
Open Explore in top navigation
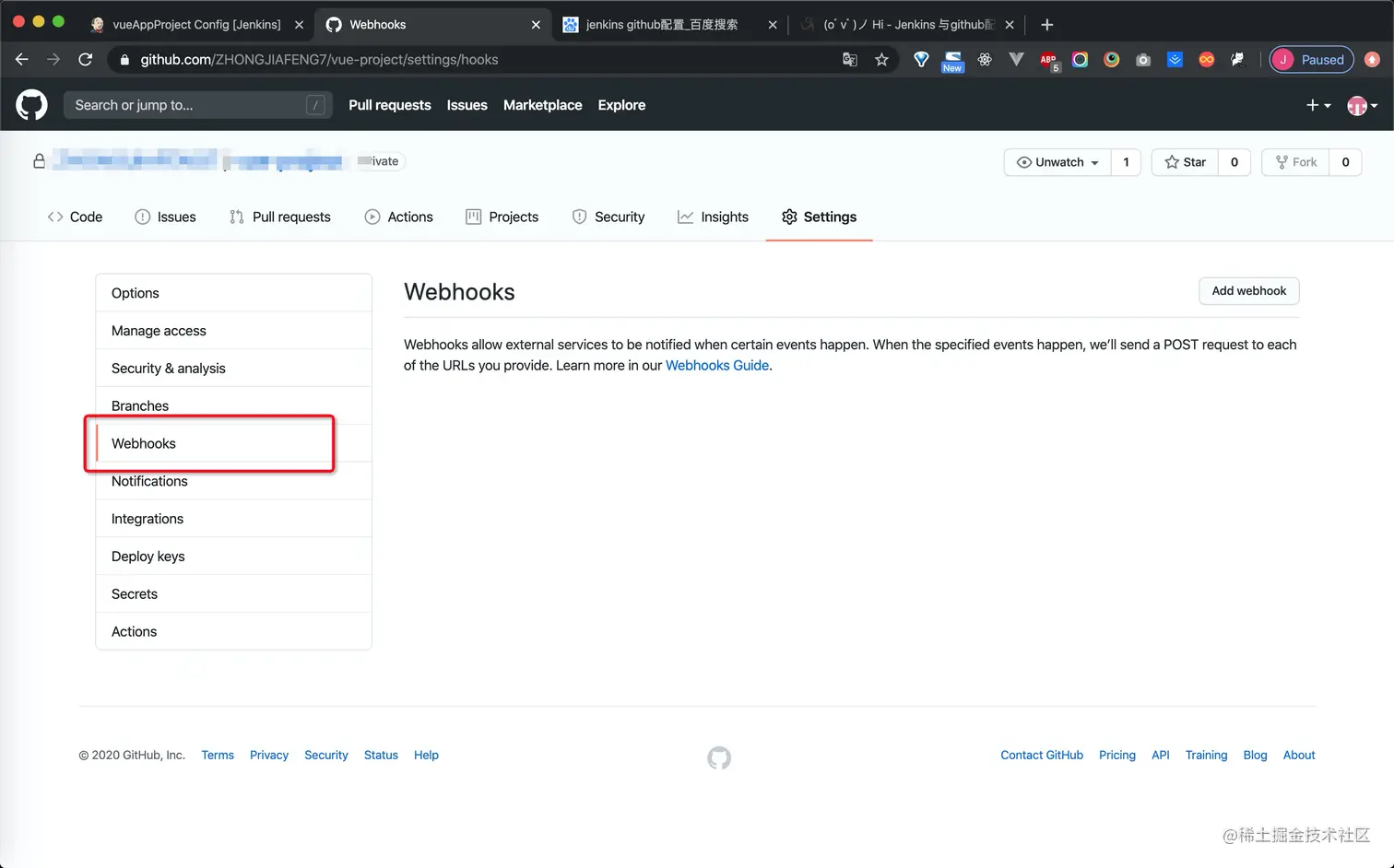click(x=621, y=105)
